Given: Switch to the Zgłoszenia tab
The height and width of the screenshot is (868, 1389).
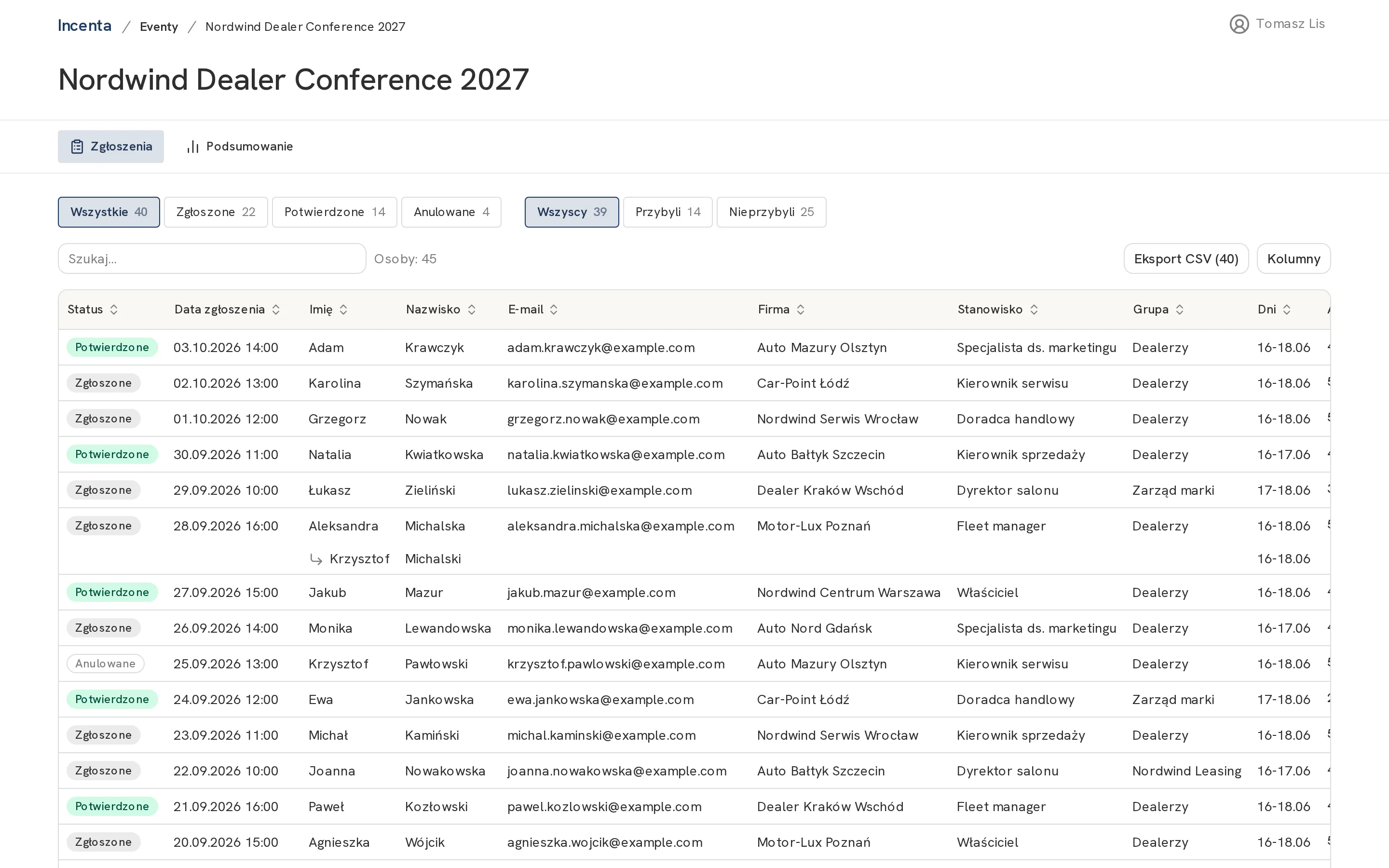Looking at the screenshot, I should 111,147.
